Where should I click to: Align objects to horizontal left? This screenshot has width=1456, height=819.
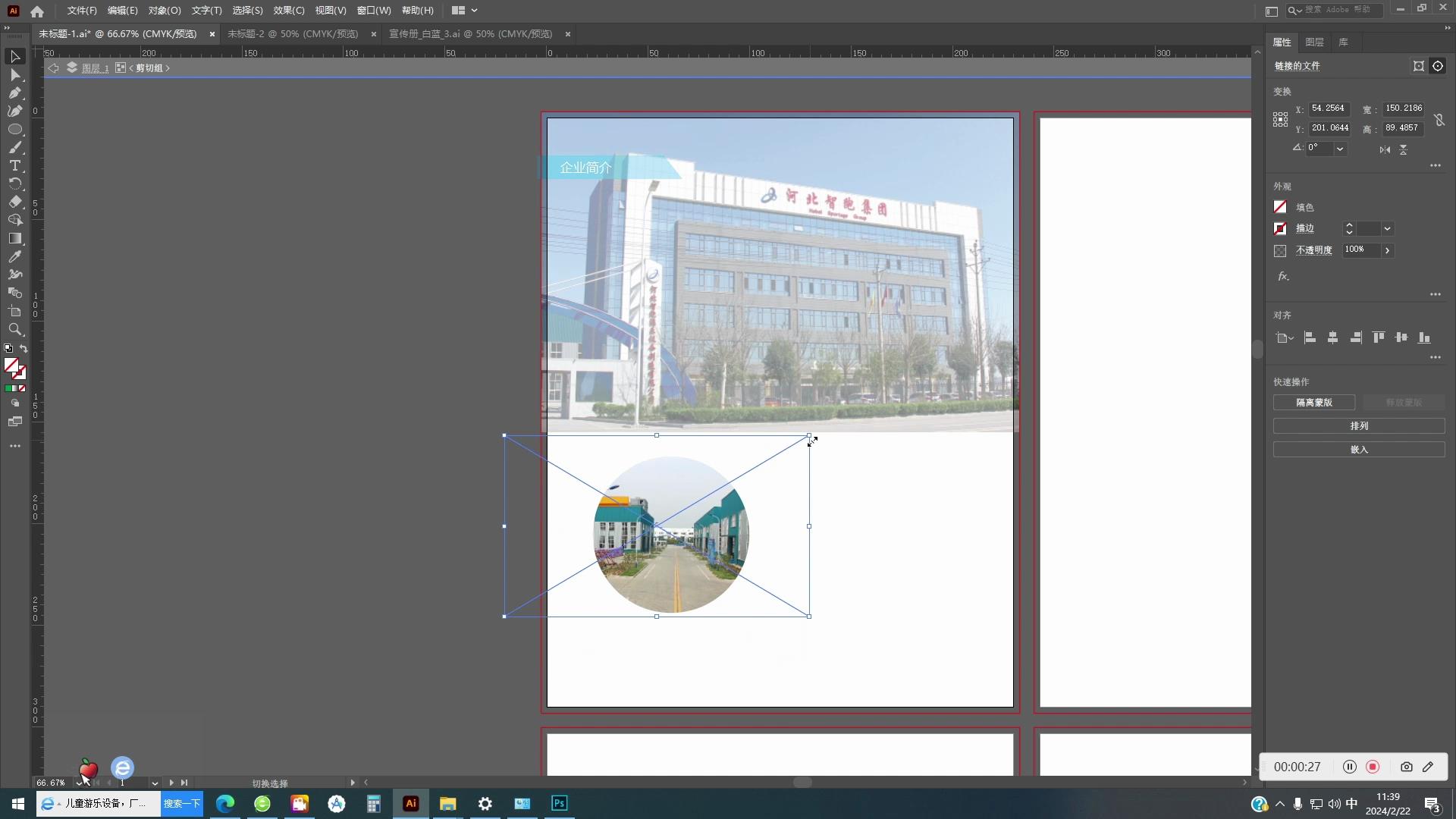pos(1310,338)
